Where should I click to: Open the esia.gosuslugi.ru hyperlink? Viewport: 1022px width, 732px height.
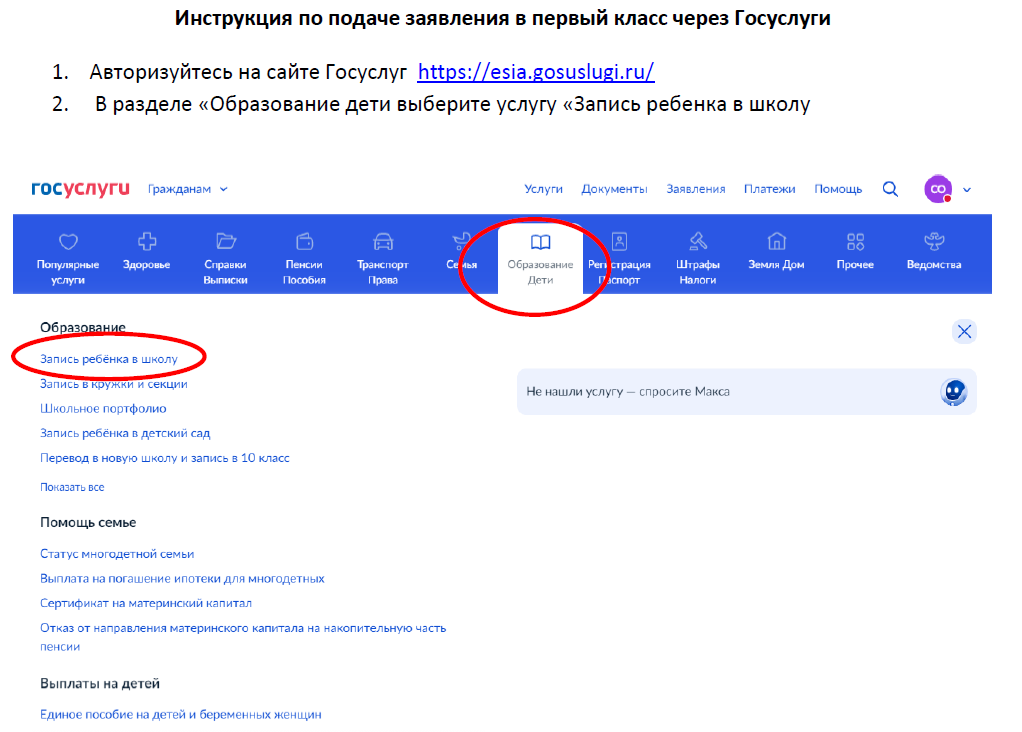click(x=536, y=72)
